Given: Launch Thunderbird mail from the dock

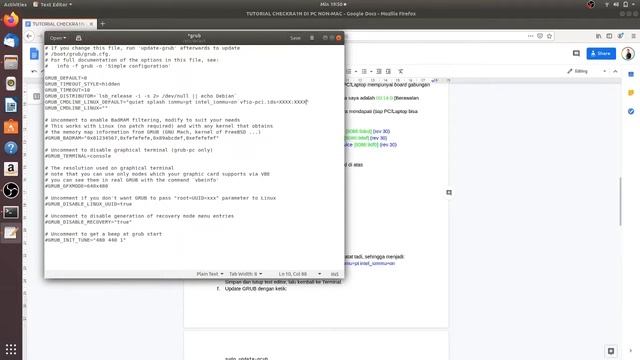Looking at the screenshot, I should (11, 41).
